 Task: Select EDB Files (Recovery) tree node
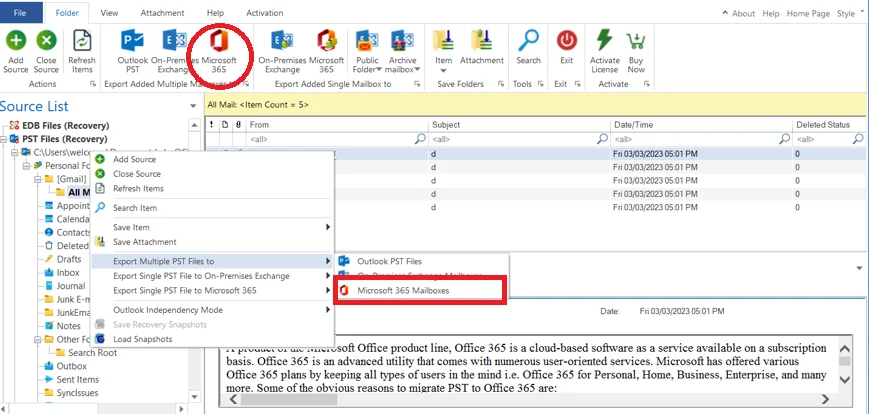pyautogui.click(x=65, y=126)
